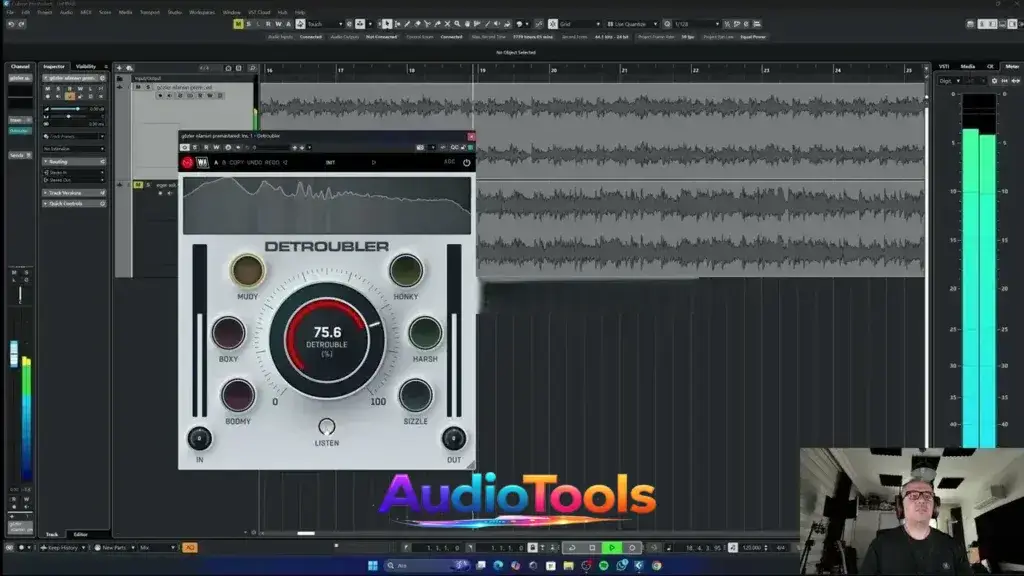This screenshot has width=1024, height=576.
Task: Toggle the Honky band button
Action: coord(406,270)
